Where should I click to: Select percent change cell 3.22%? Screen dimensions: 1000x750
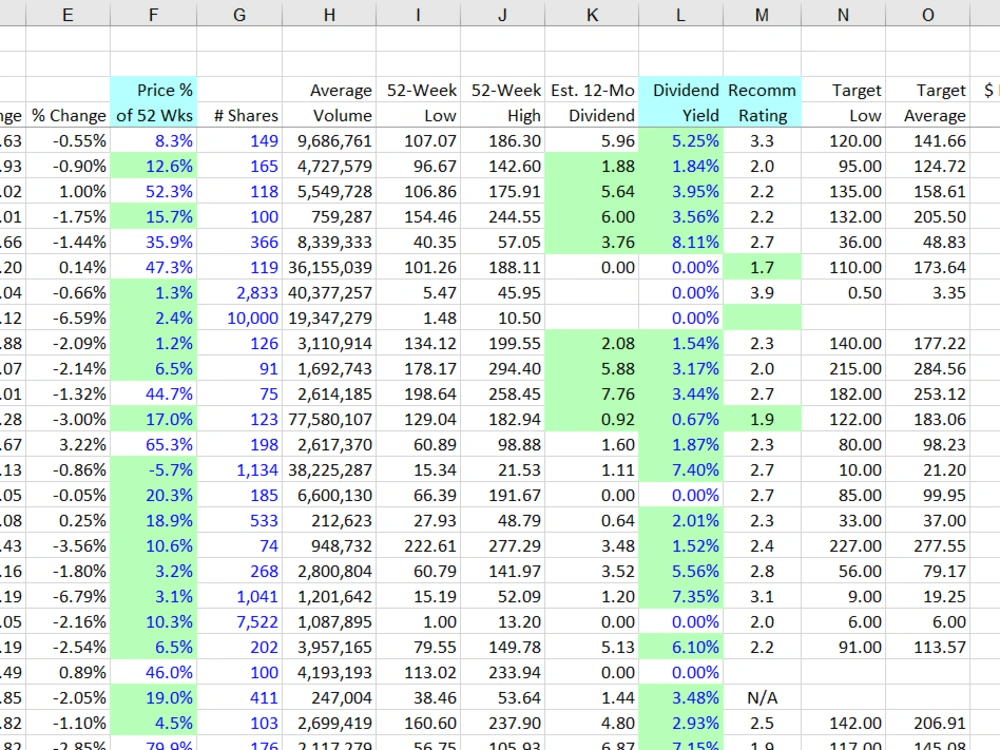68,445
